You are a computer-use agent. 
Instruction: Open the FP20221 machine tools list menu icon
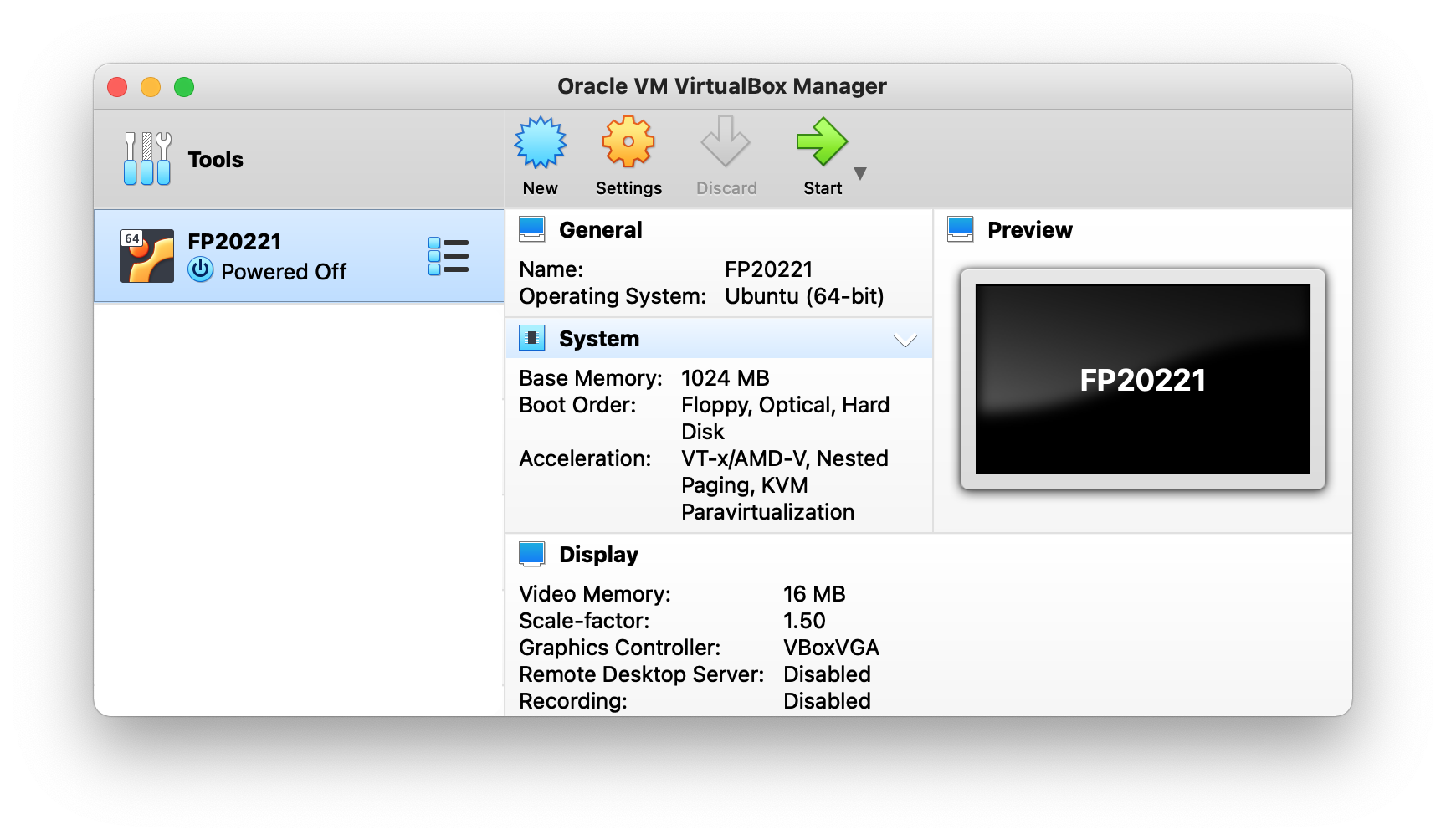pos(449,256)
